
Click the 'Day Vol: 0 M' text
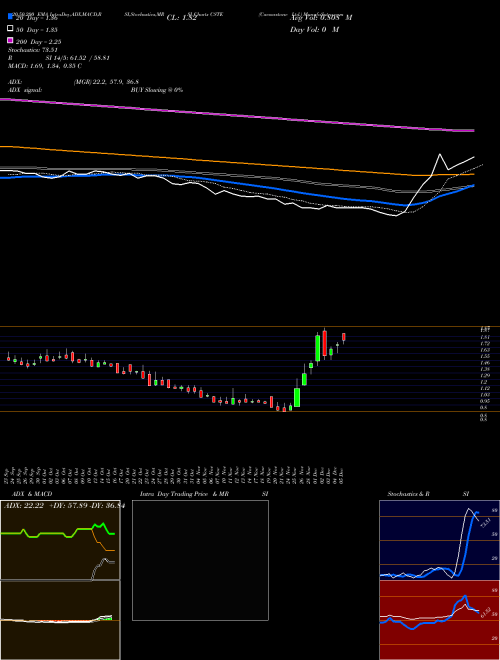(314, 30)
